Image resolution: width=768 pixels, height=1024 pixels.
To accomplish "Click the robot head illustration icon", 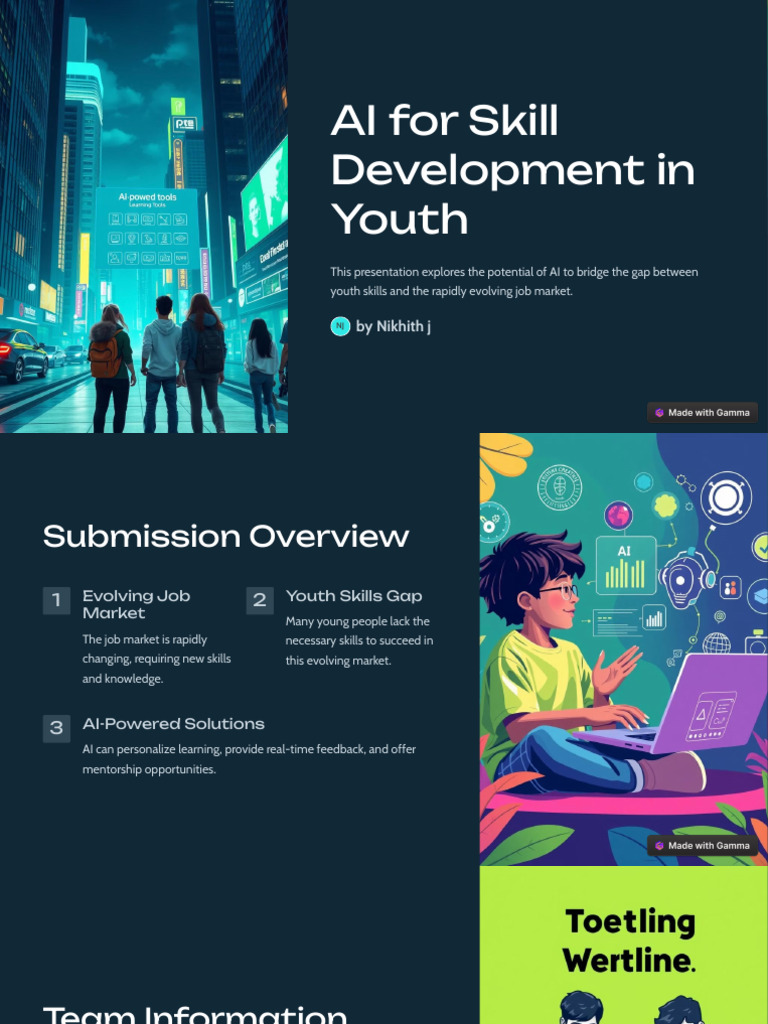I will [688, 577].
